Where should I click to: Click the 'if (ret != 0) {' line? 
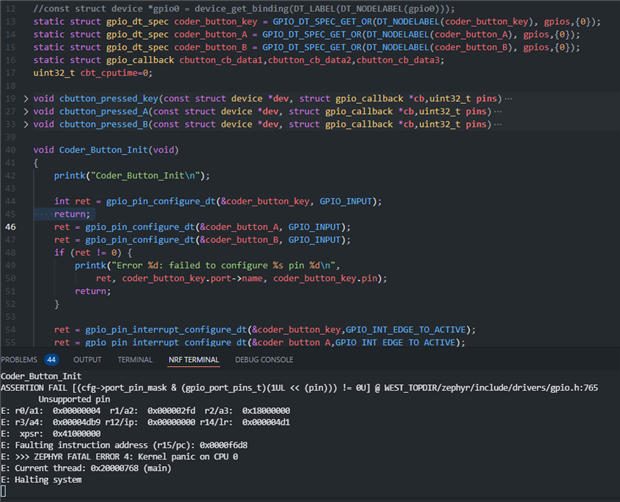click(x=93, y=253)
